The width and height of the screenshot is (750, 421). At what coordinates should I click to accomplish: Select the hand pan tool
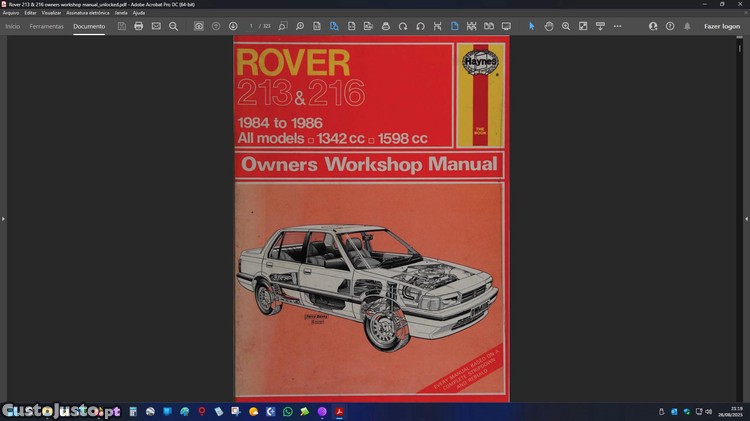click(549, 26)
